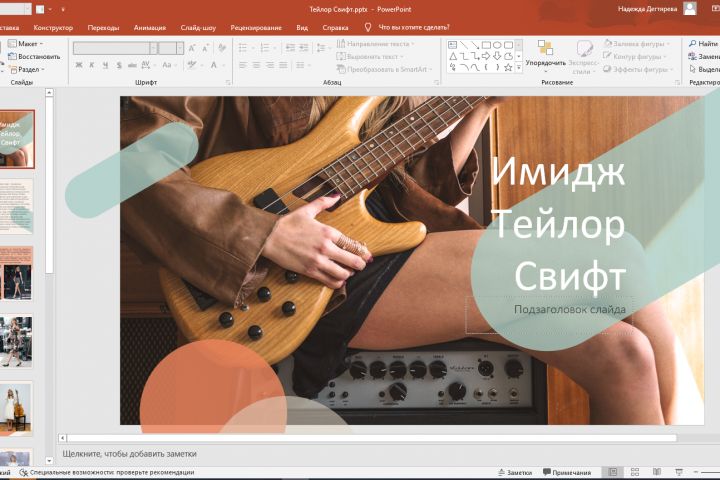Open the Слайд-шоу tab
The width and height of the screenshot is (720, 480).
[x=198, y=28]
